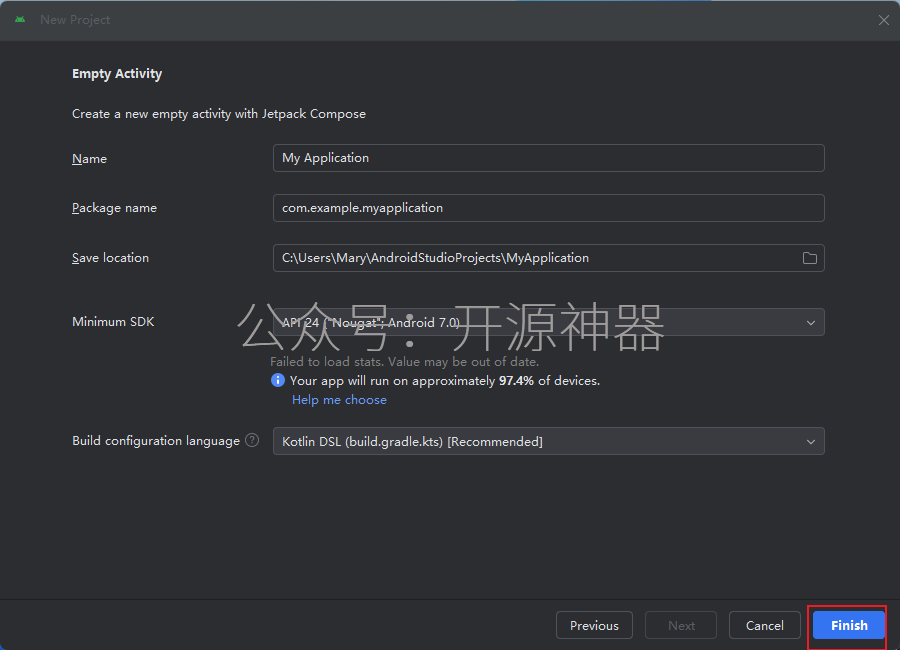900x650 pixels.
Task: Click the Android logo icon in title bar
Action: pyautogui.click(x=20, y=20)
